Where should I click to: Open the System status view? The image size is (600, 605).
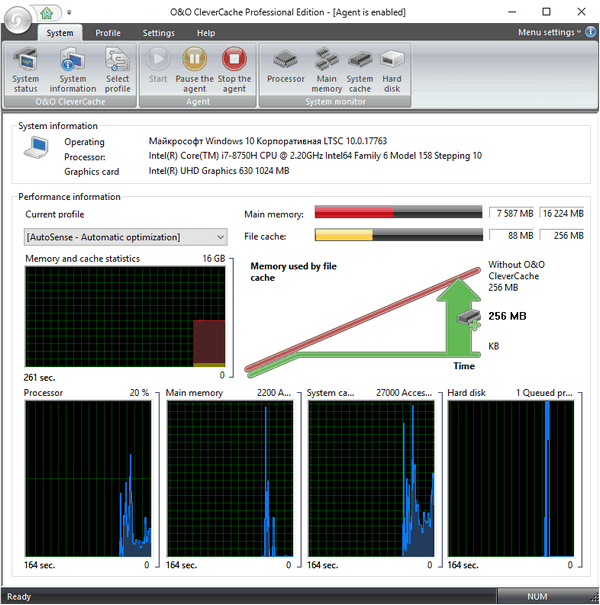tap(25, 70)
